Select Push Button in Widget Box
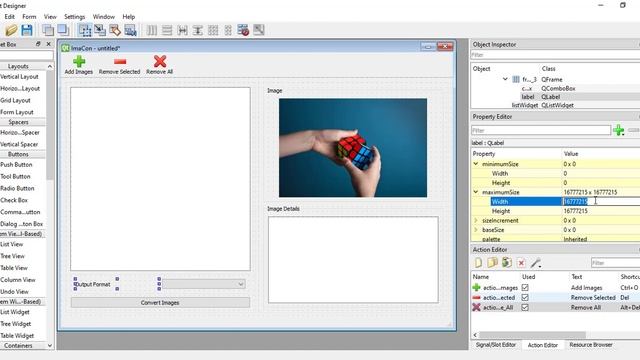The height and width of the screenshot is (360, 640). click(16, 164)
